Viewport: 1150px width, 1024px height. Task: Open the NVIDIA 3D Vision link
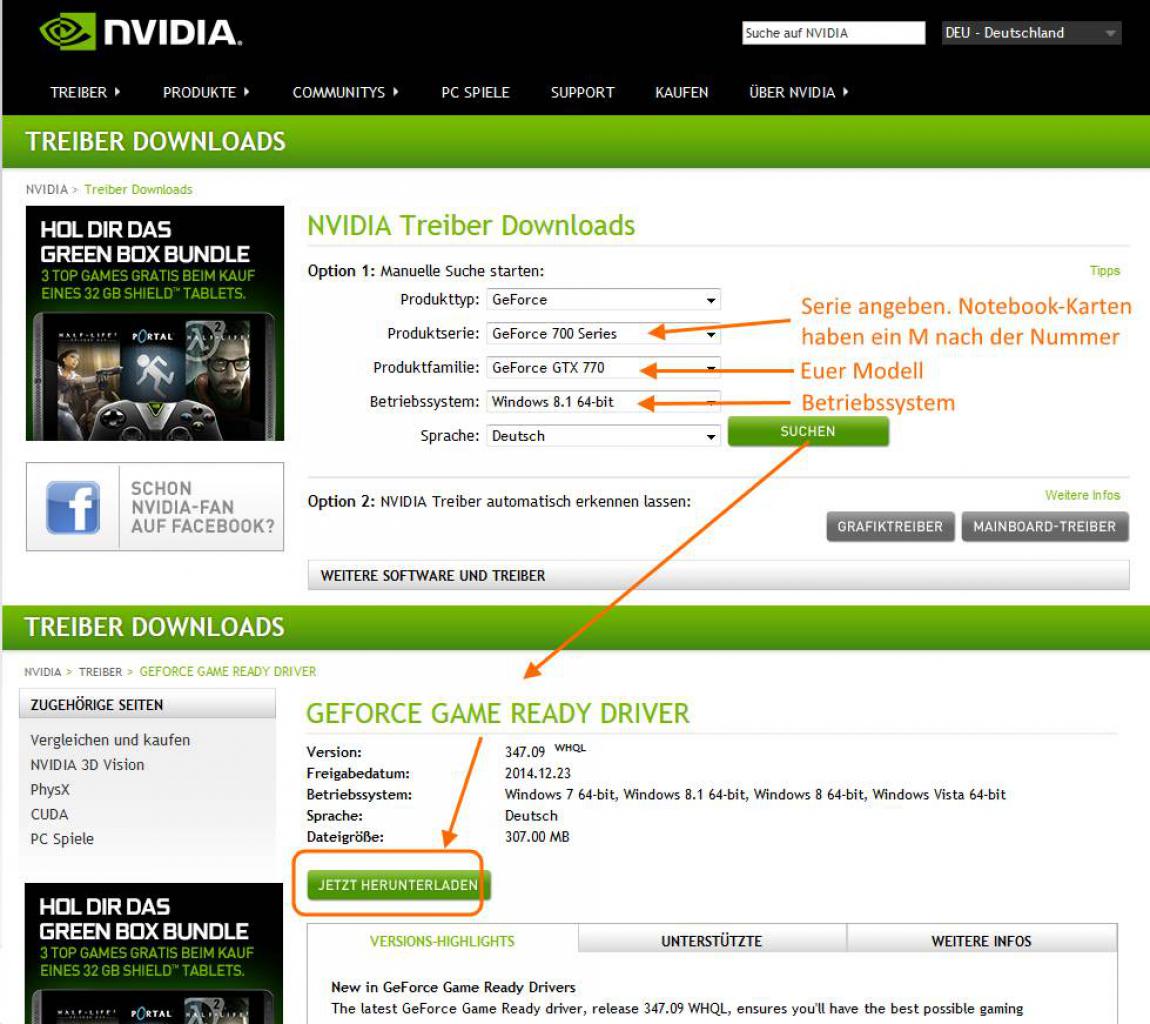pyautogui.click(x=87, y=765)
